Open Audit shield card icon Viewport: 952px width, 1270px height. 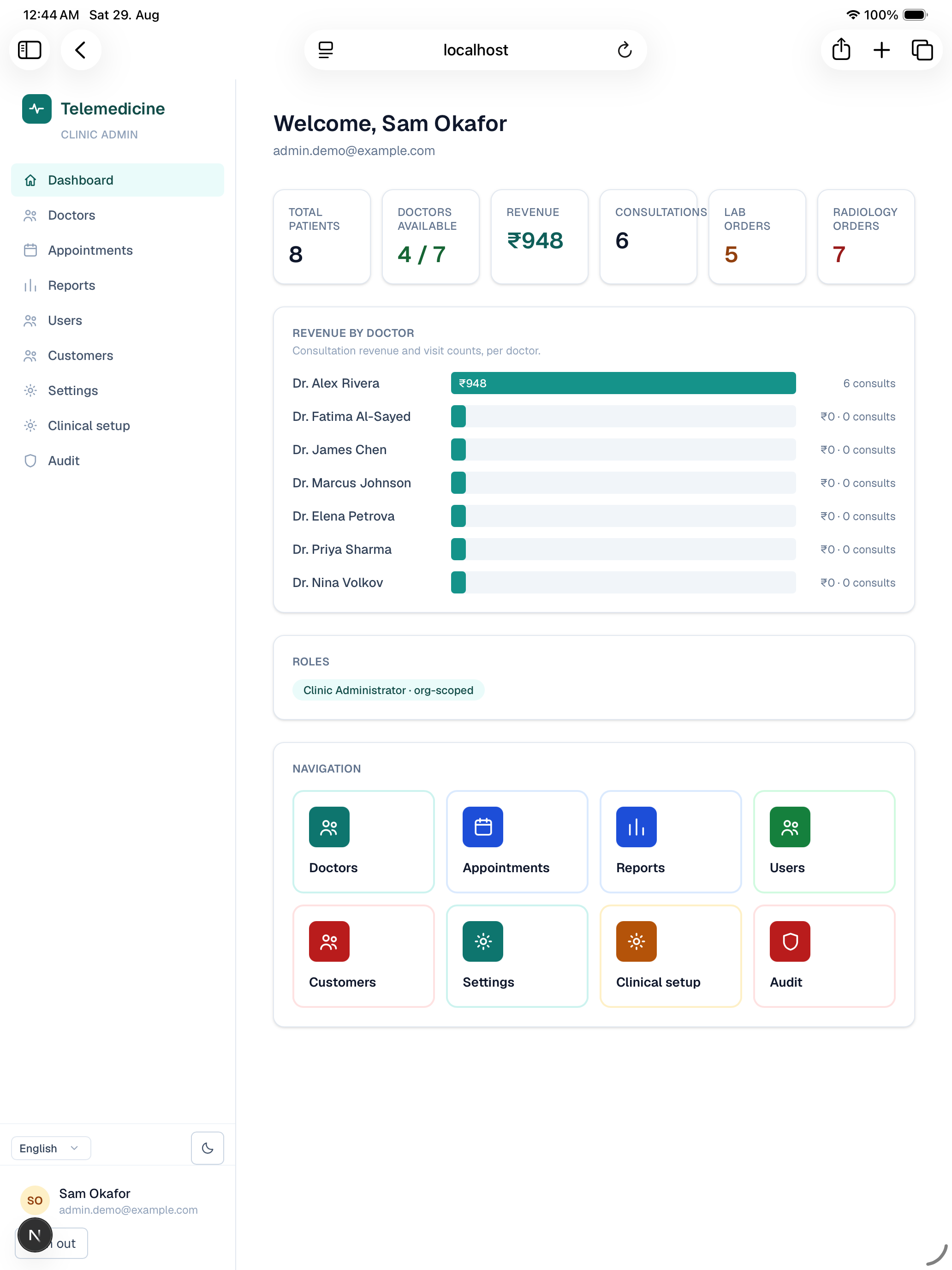click(790, 941)
